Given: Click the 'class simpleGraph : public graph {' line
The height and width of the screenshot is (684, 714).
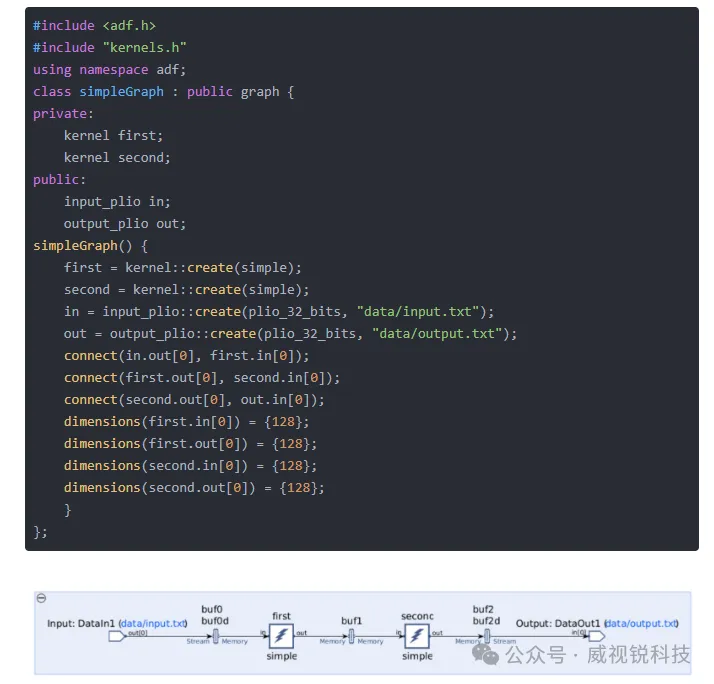Looking at the screenshot, I should coord(163,92).
